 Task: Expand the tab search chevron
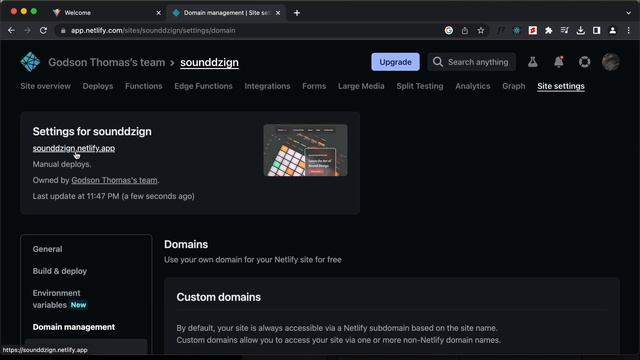click(x=629, y=13)
